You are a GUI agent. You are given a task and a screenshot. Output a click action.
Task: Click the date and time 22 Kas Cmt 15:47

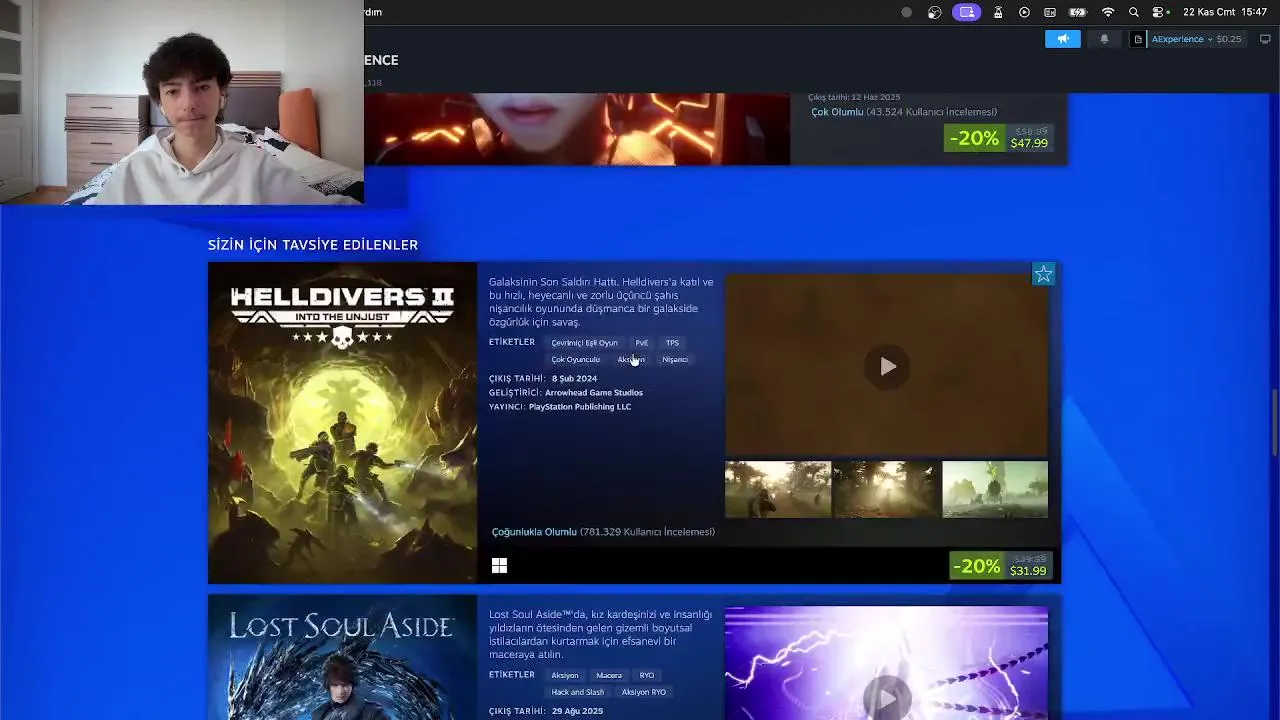pos(1225,12)
